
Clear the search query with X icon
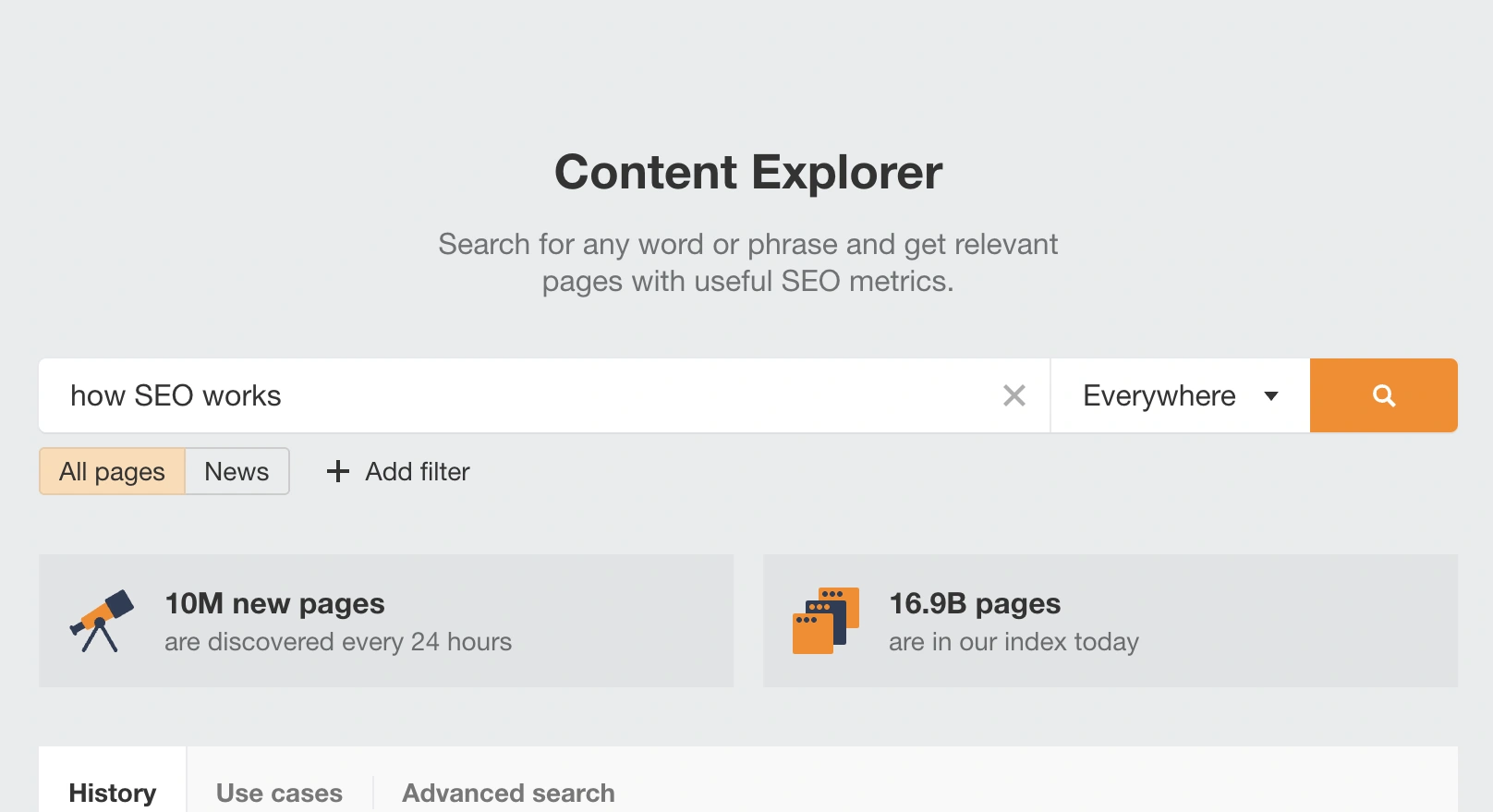pos(1014,395)
